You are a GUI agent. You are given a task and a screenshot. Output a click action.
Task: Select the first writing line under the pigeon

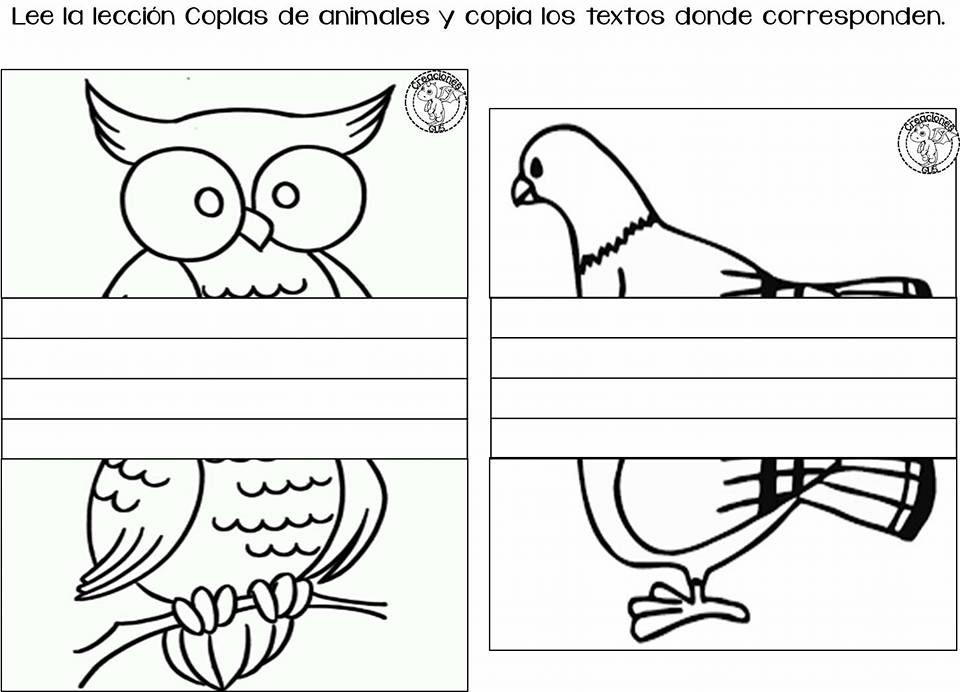[723, 318]
